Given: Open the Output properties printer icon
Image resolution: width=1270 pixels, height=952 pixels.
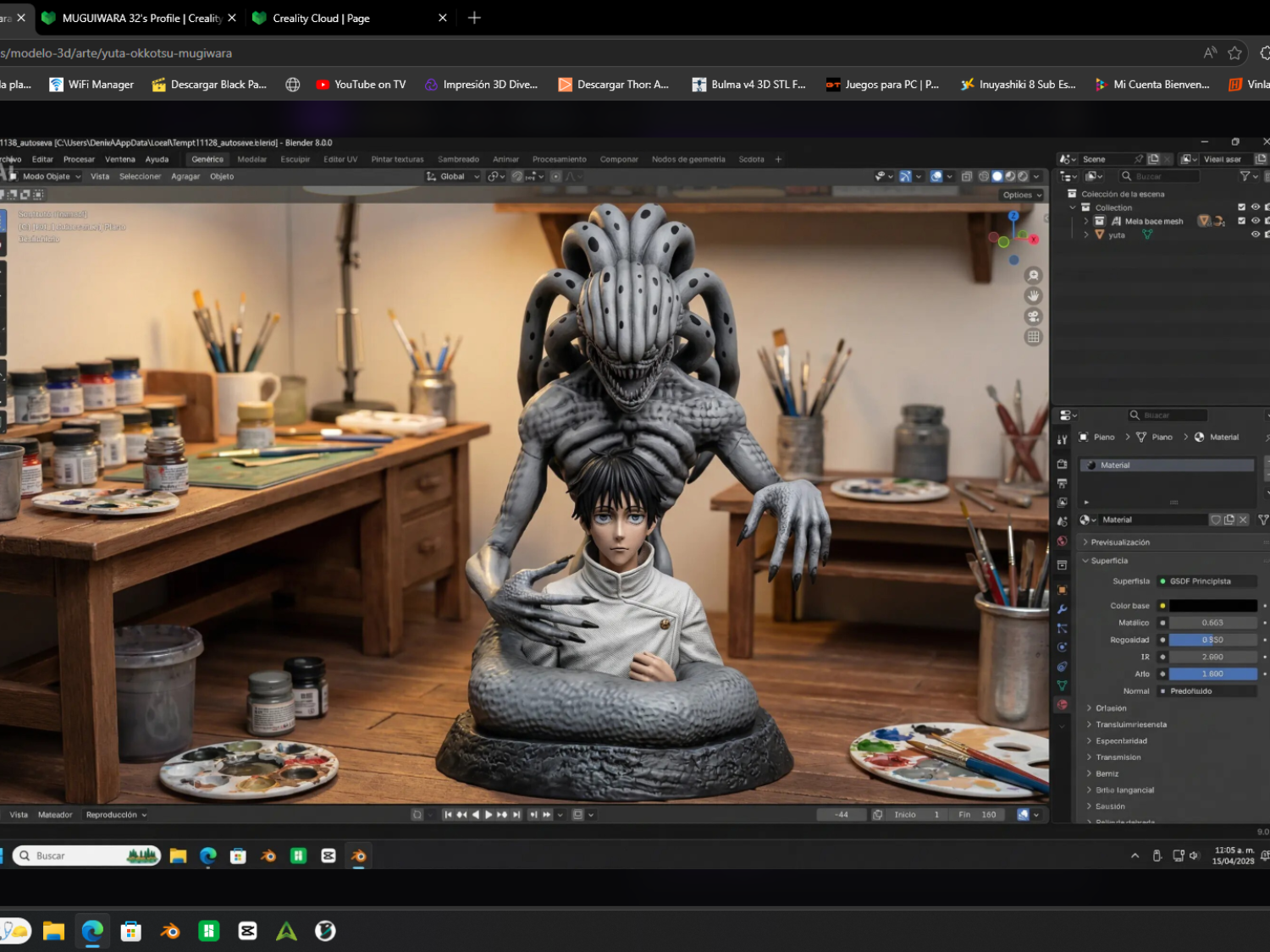Looking at the screenshot, I should click(1063, 483).
